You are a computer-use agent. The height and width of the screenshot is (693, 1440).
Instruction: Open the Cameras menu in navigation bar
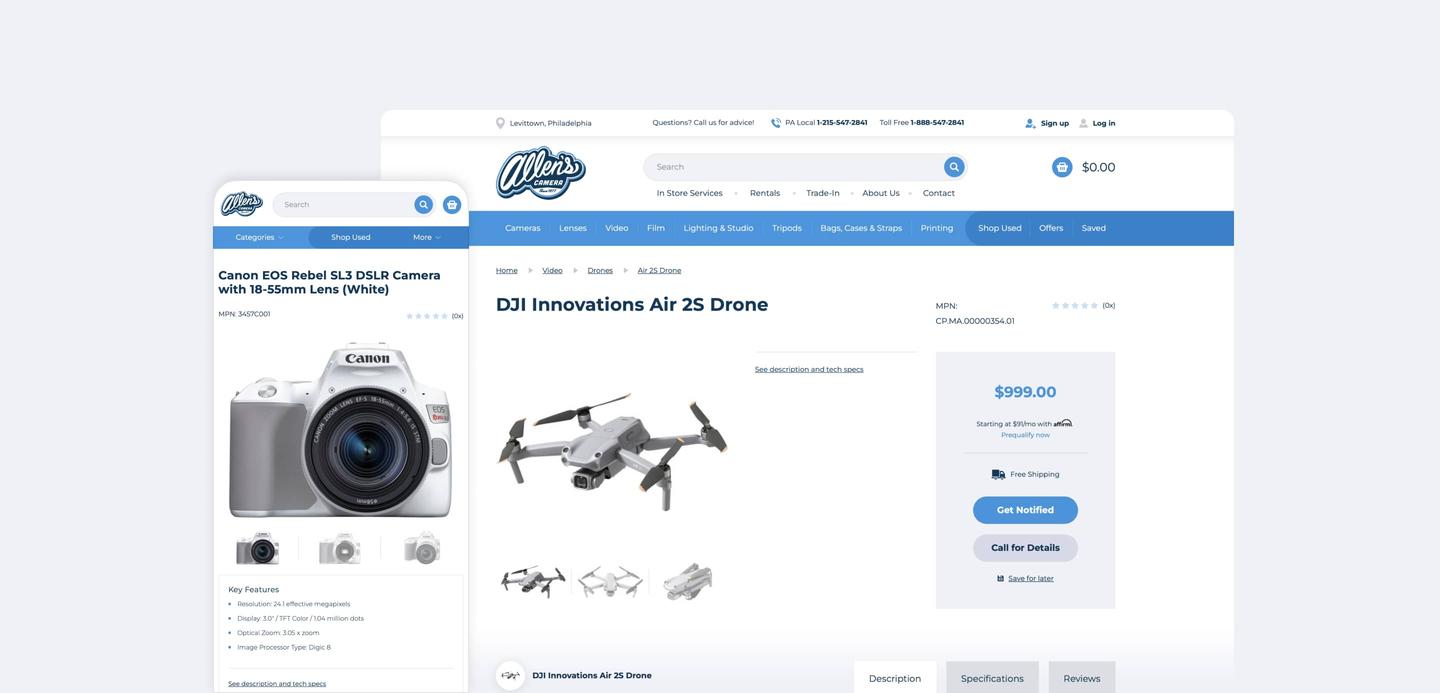pos(523,228)
